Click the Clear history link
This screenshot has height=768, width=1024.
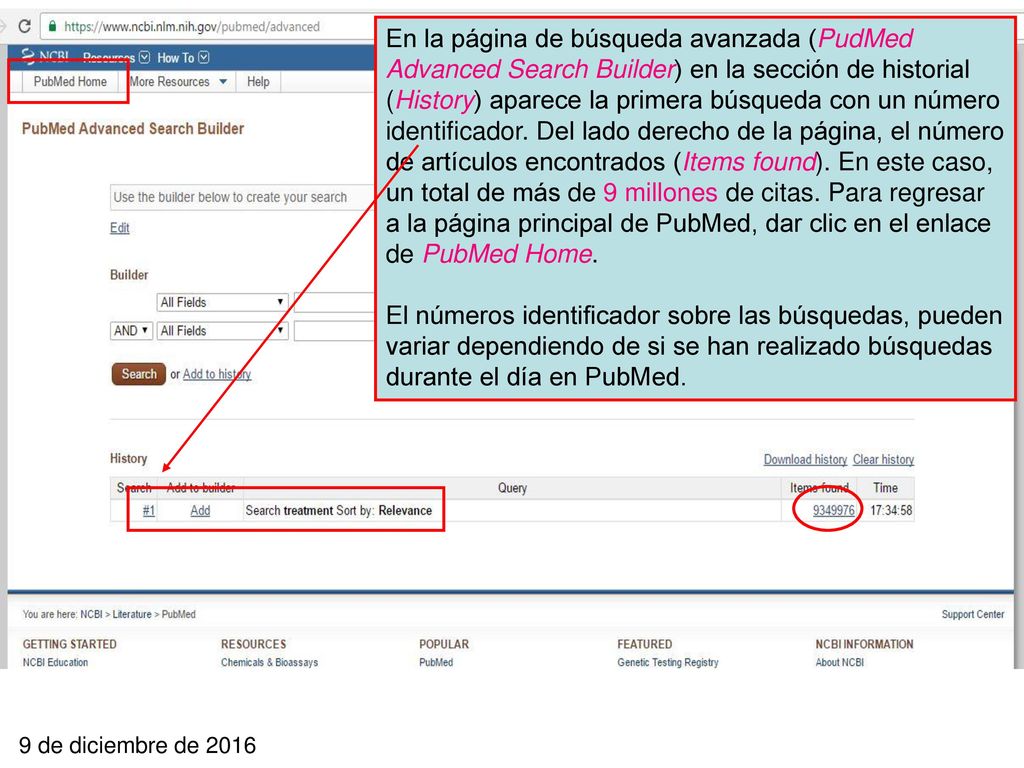(883, 460)
